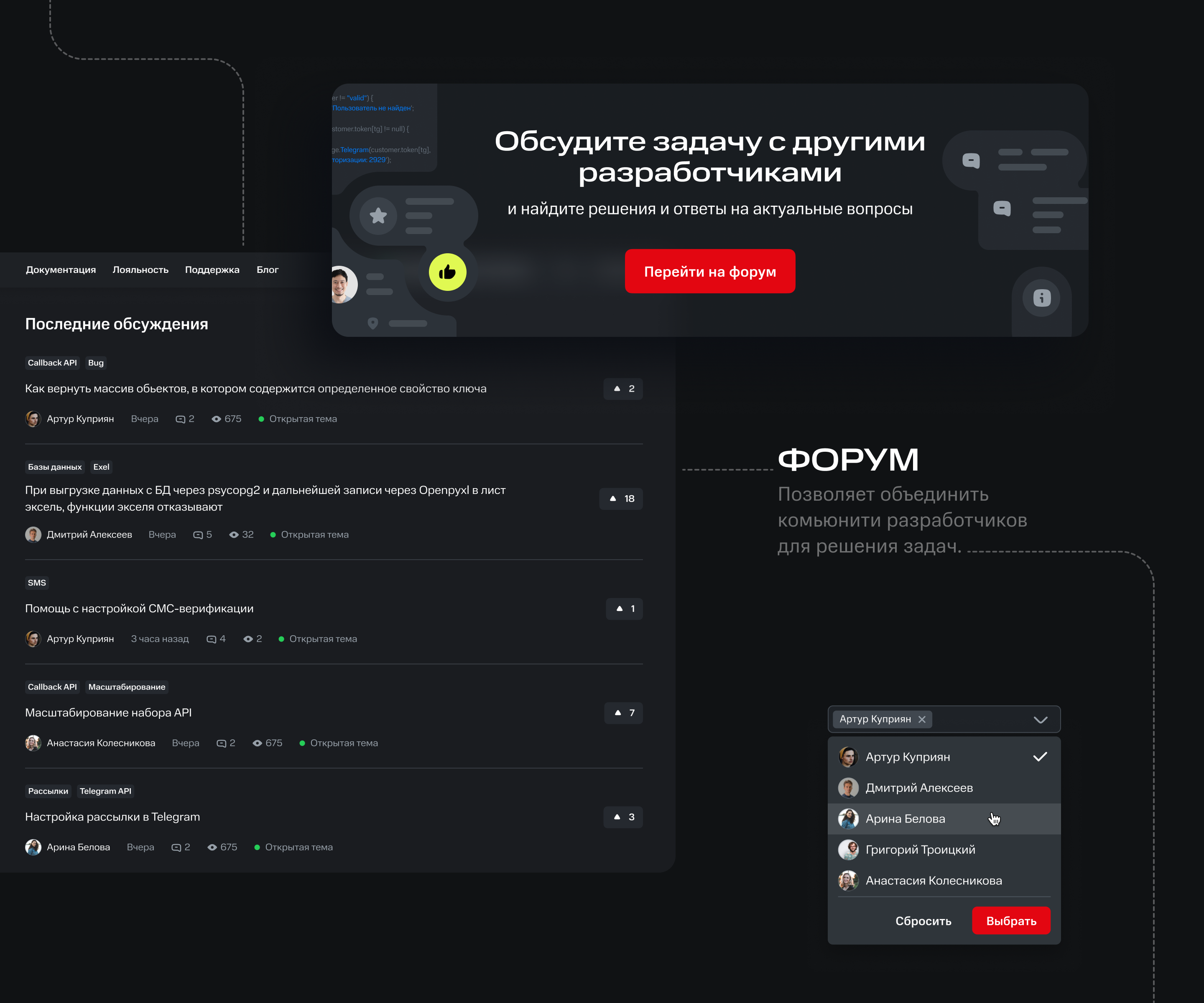The image size is (1204, 1003).
Task: Click views eye icon on Настройка рассылки topic
Action: [212, 847]
